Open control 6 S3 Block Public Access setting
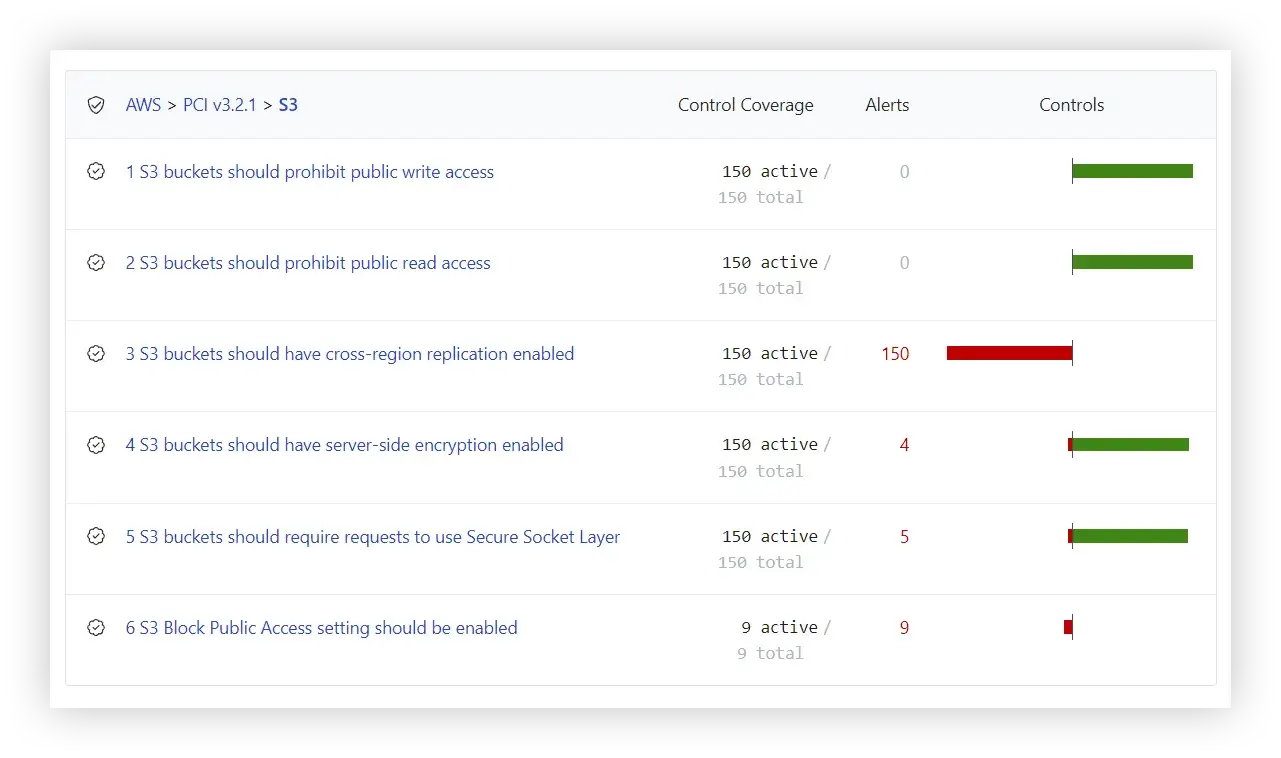Image resolution: width=1281 pixels, height=758 pixels. point(322,628)
